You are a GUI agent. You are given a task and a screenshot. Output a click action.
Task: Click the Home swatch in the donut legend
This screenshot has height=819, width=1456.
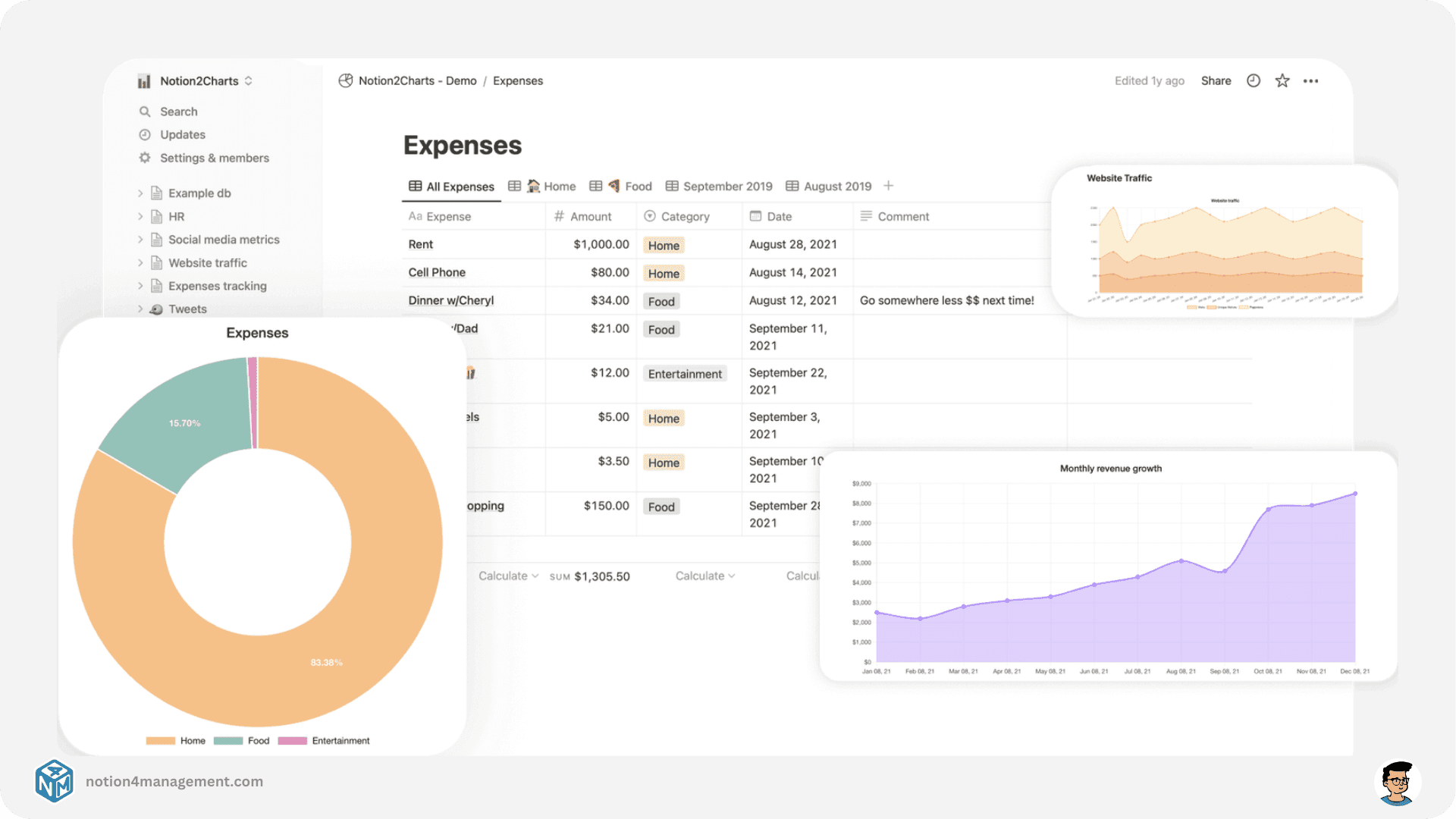pyautogui.click(x=159, y=740)
